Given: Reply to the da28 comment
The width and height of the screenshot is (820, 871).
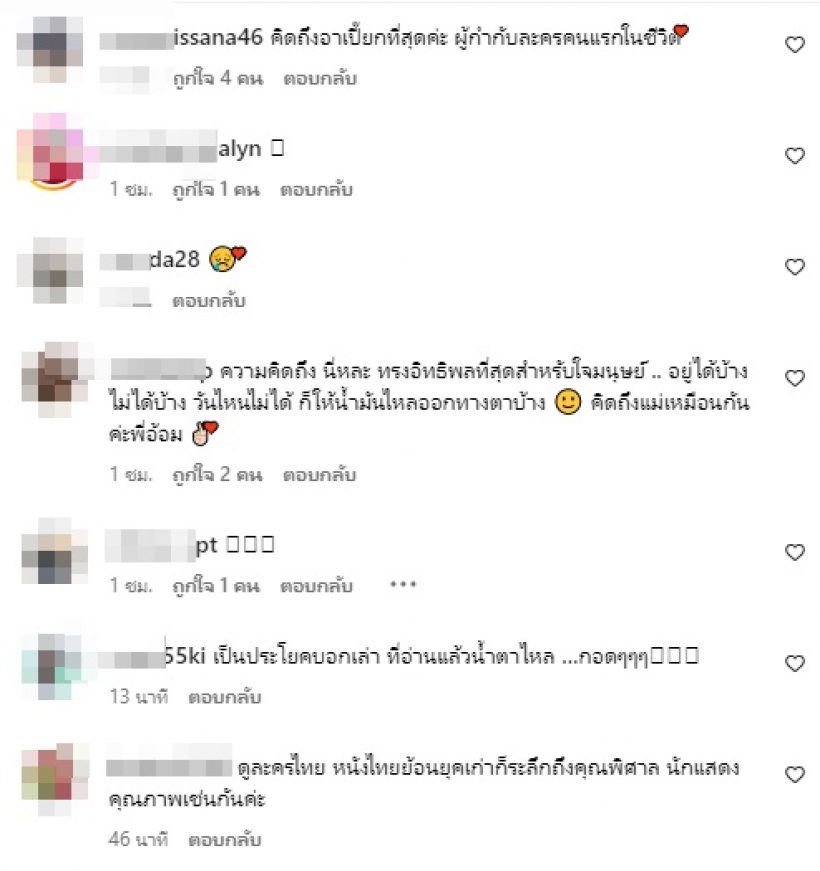Looking at the screenshot, I should (209, 301).
